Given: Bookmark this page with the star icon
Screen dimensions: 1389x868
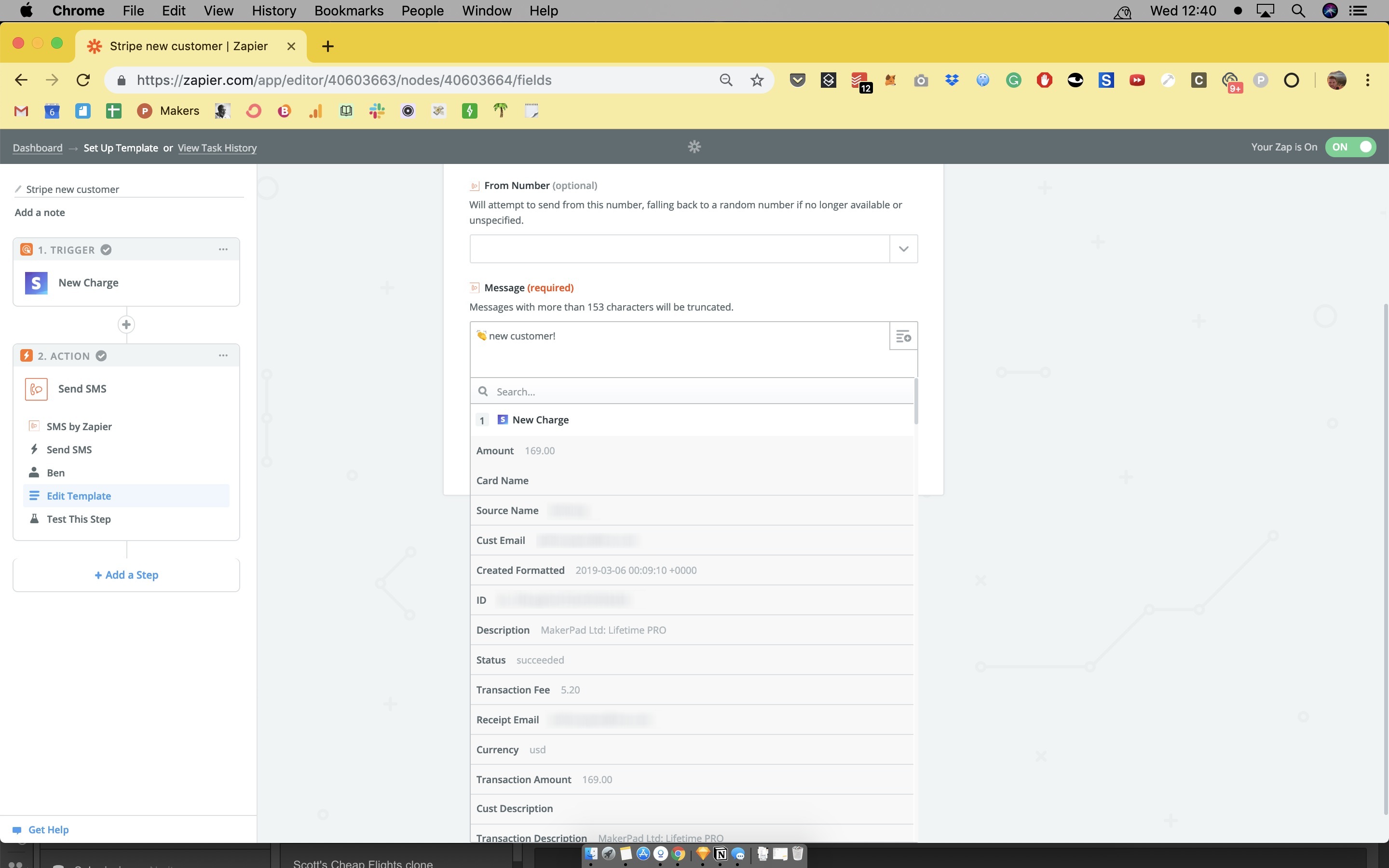Looking at the screenshot, I should click(x=757, y=81).
